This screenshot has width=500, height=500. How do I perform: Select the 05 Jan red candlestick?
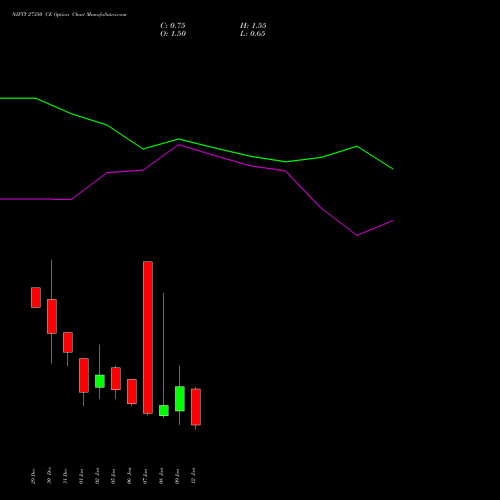coord(116,378)
